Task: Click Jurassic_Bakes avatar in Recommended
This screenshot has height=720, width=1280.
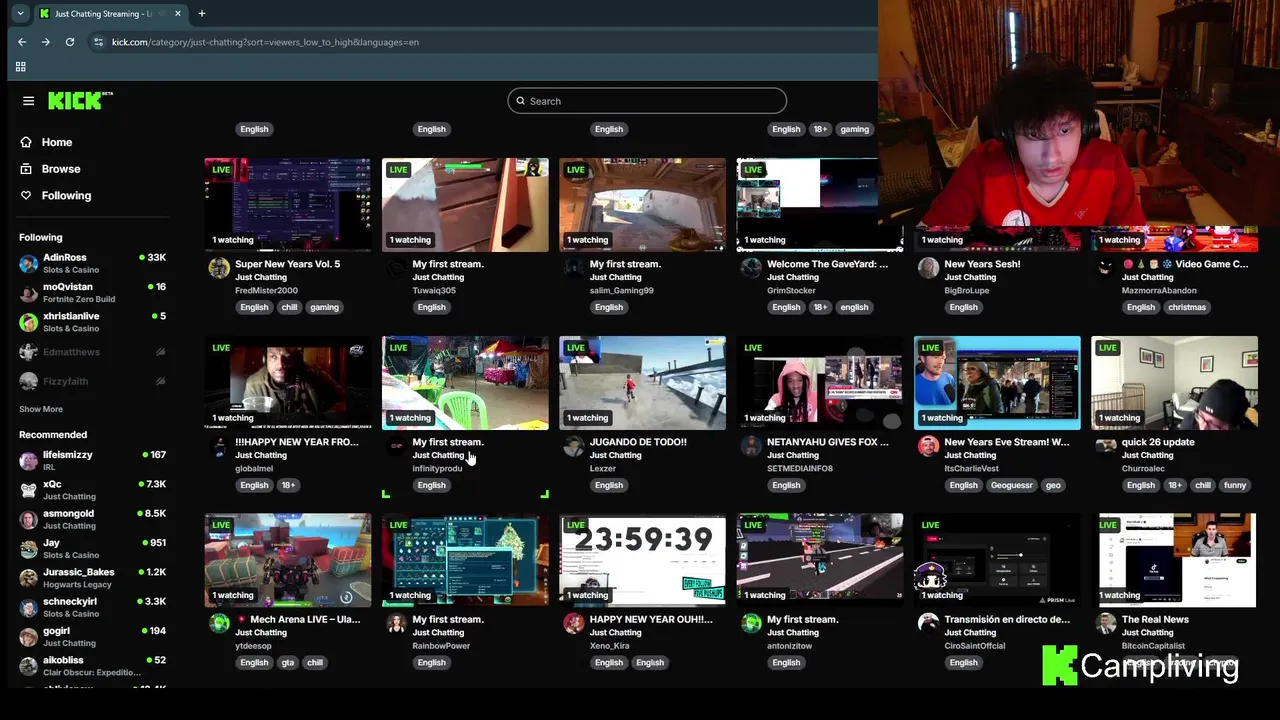Action: click(28, 577)
